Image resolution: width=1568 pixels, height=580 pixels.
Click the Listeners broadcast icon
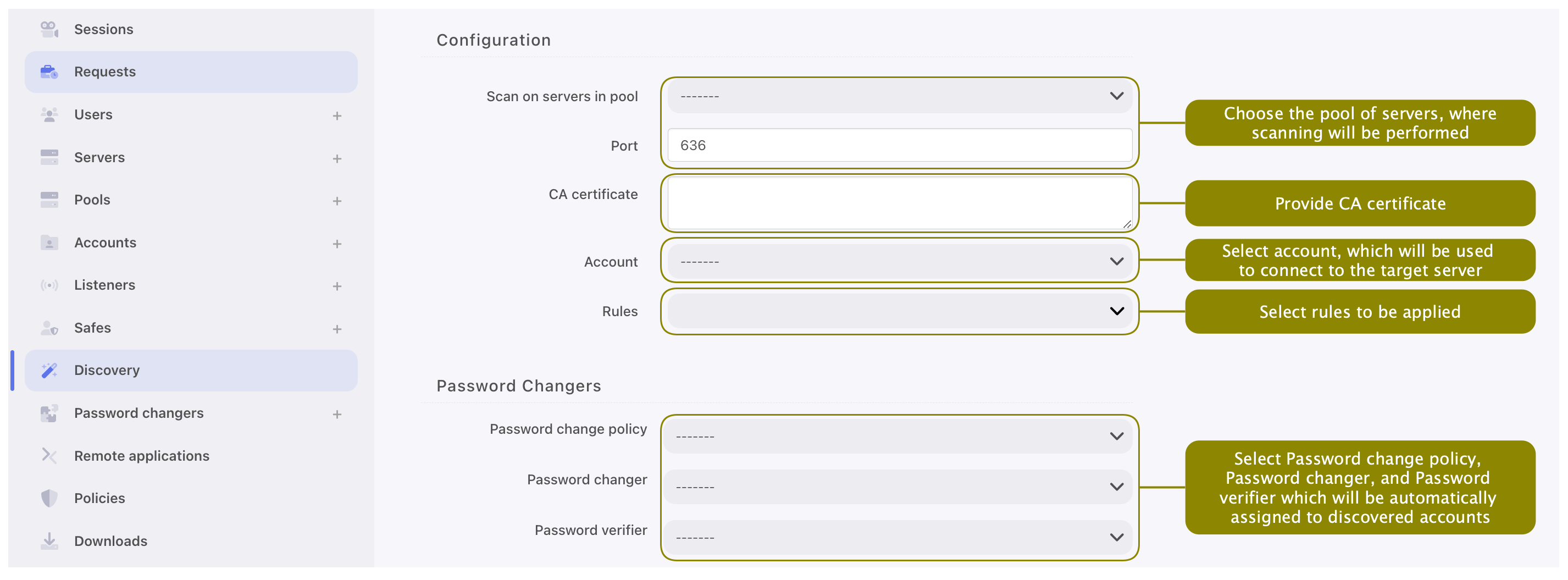tap(49, 285)
